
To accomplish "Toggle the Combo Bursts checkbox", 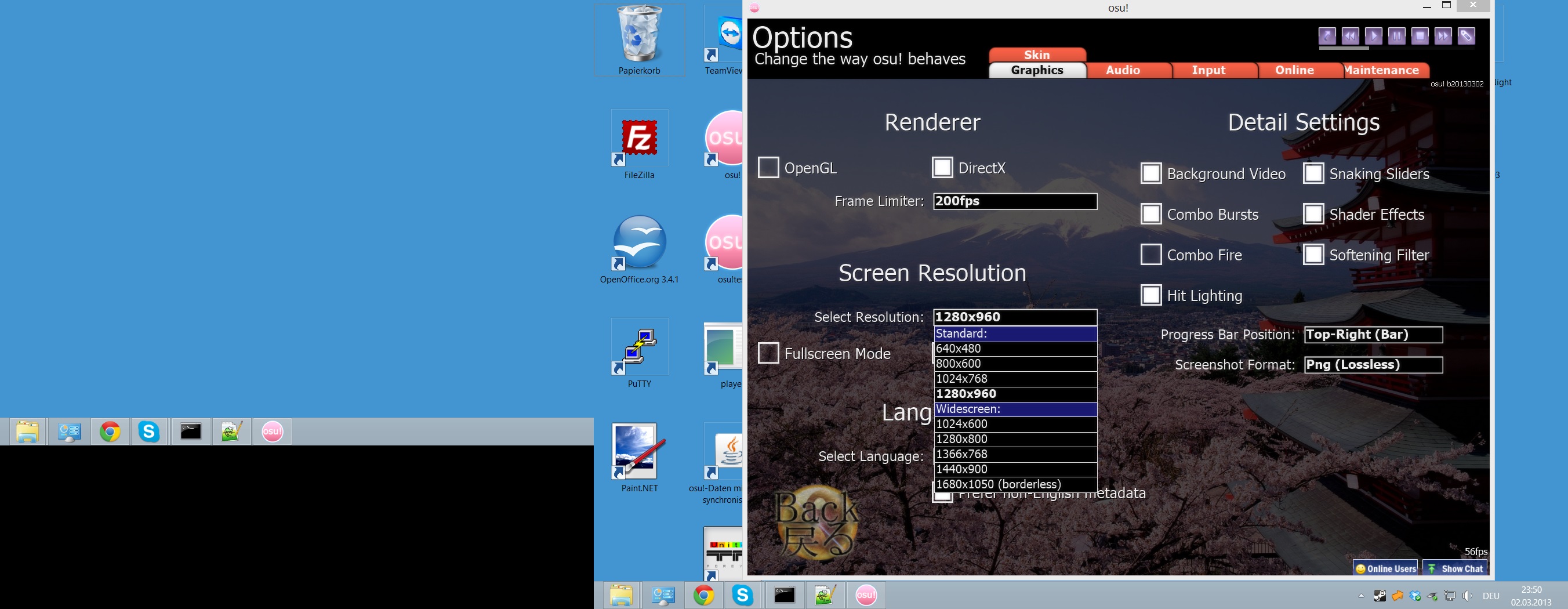I will pos(1151,215).
